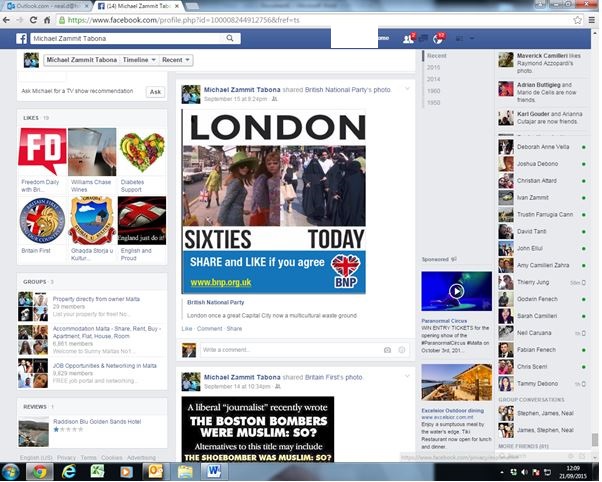Open chat with Deborah Anne Vella
The width and height of the screenshot is (602, 482).
click(542, 147)
